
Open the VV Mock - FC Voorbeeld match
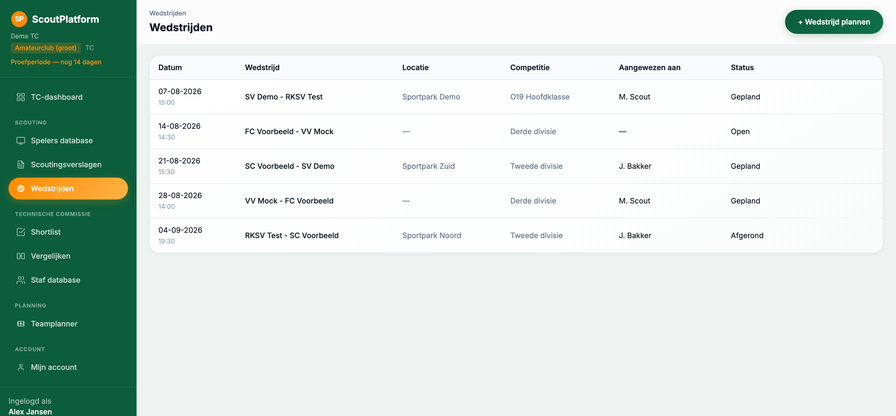click(289, 201)
